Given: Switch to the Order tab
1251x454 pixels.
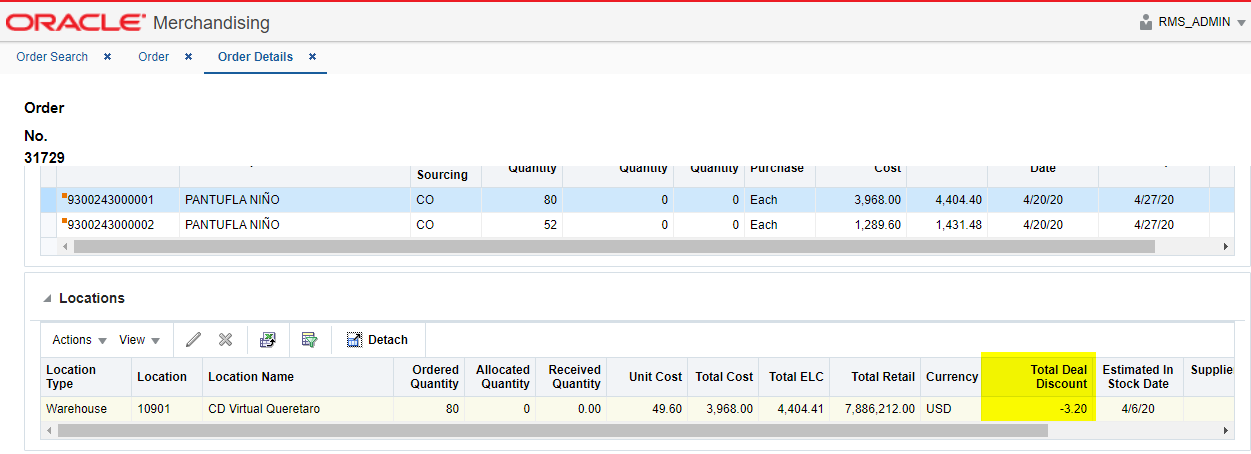Looking at the screenshot, I should click(x=153, y=57).
